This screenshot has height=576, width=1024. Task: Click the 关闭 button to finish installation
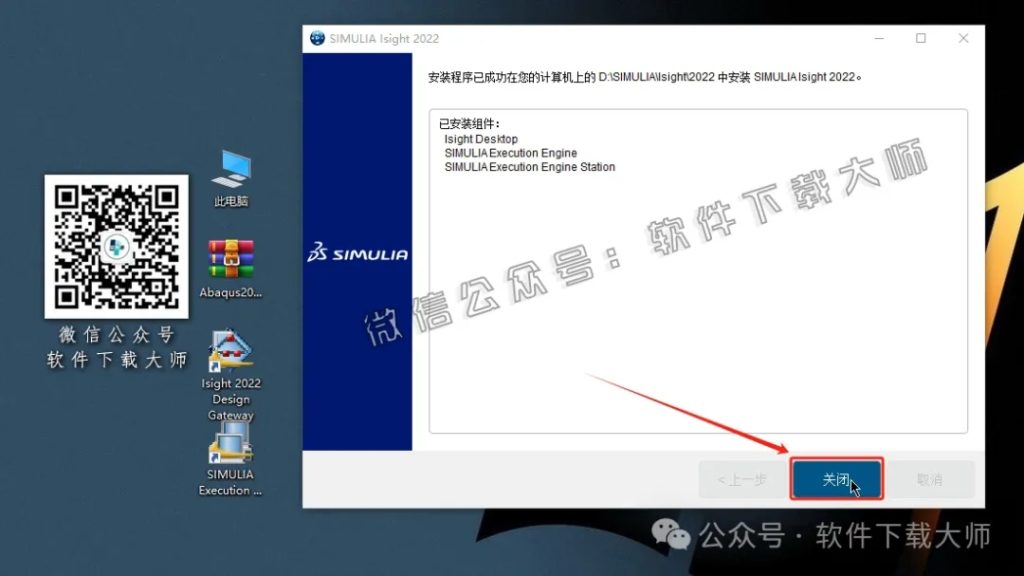coord(837,479)
